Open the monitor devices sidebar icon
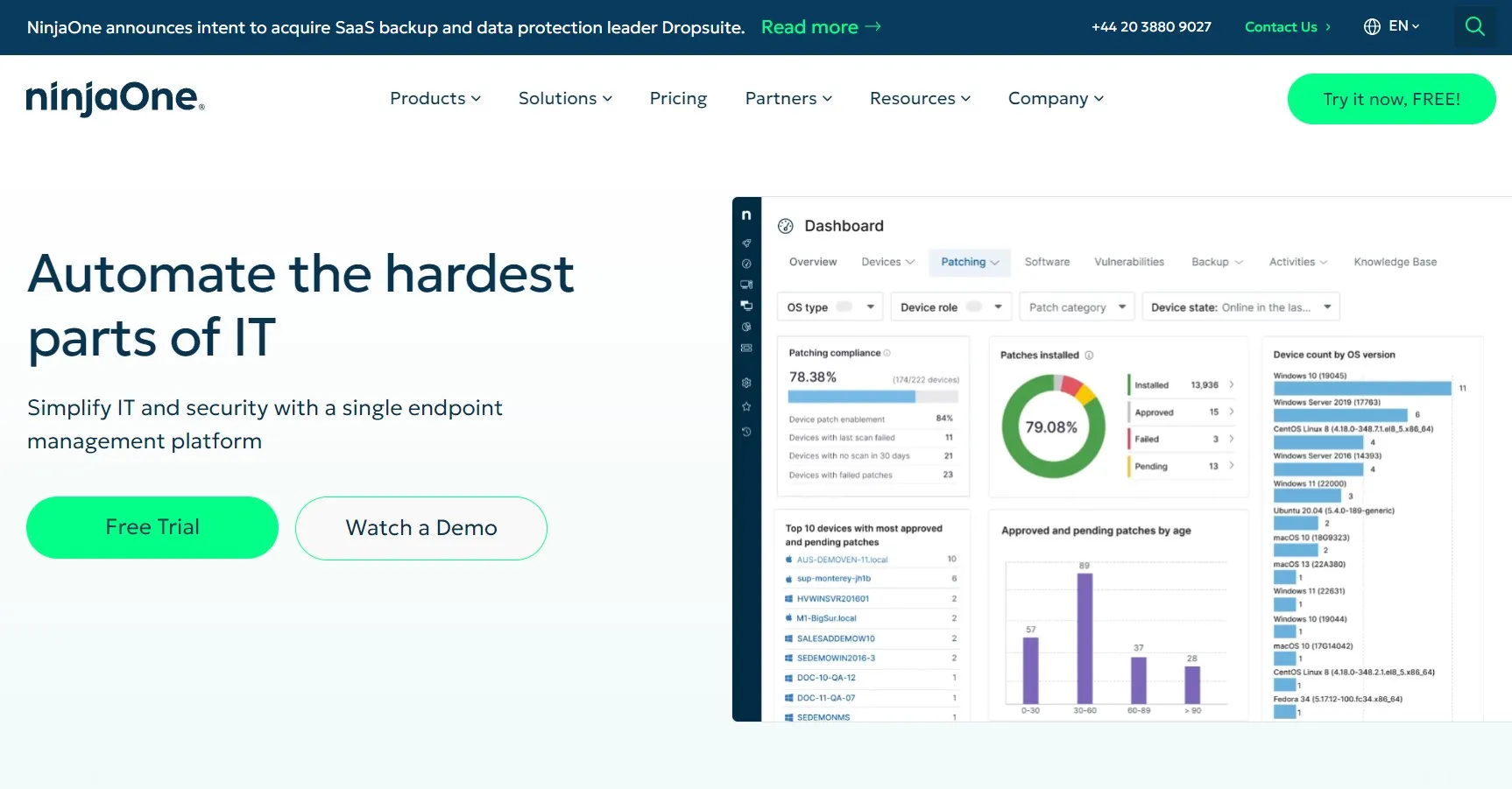 click(x=746, y=285)
